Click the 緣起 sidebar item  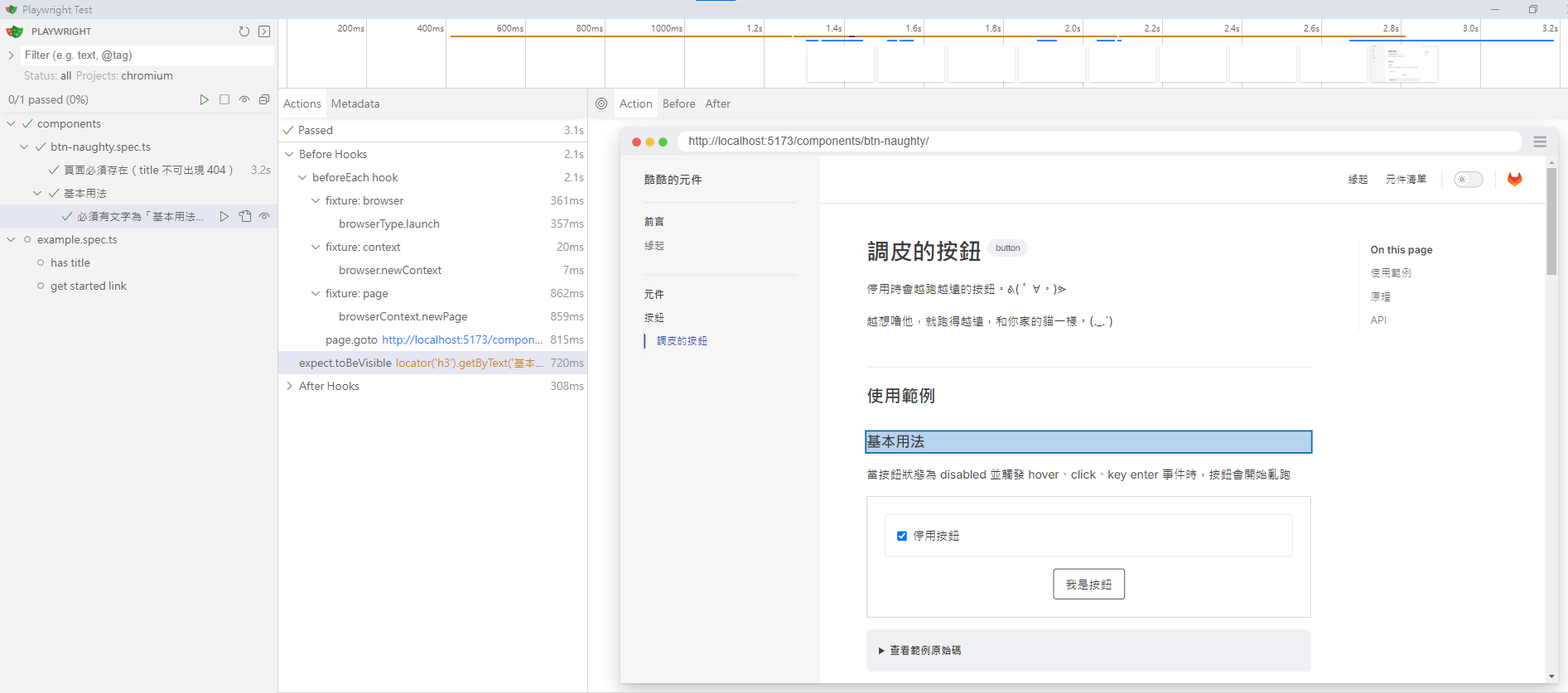pyautogui.click(x=654, y=246)
